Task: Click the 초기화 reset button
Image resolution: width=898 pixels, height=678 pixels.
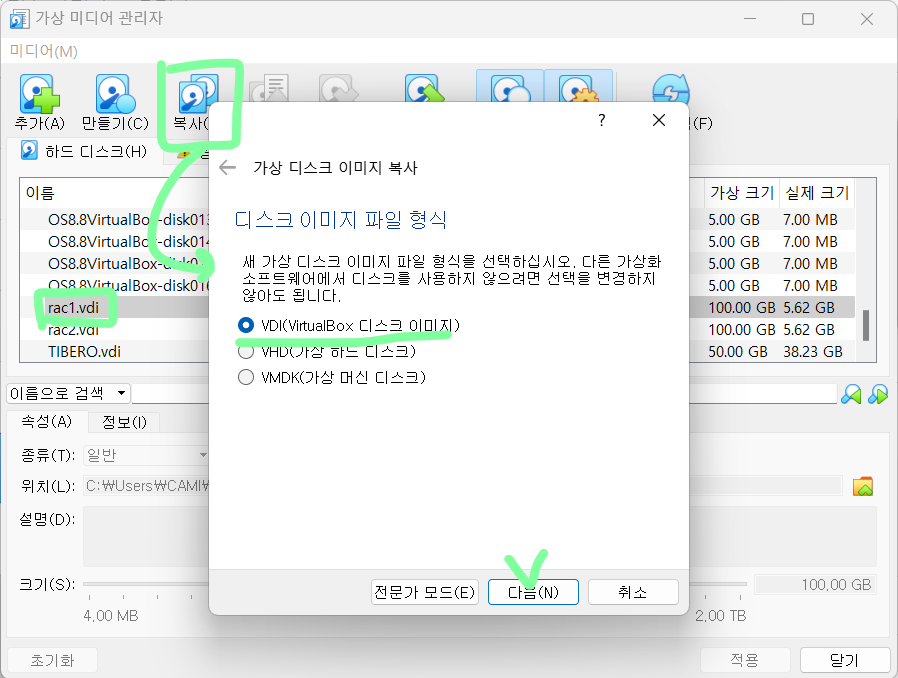Action: (x=52, y=660)
